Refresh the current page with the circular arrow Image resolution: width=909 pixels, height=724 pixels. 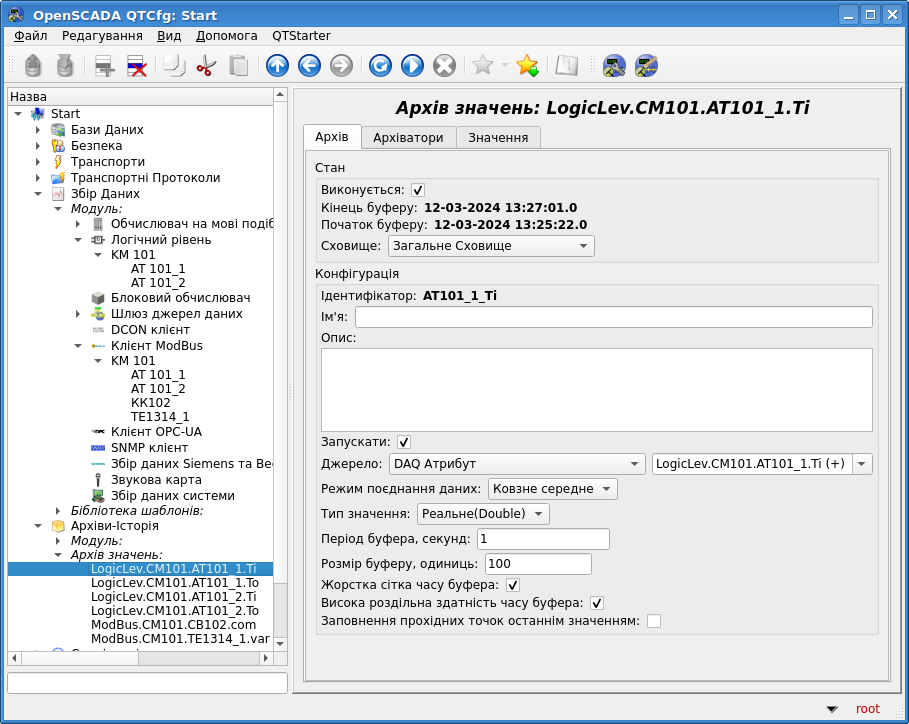380,66
